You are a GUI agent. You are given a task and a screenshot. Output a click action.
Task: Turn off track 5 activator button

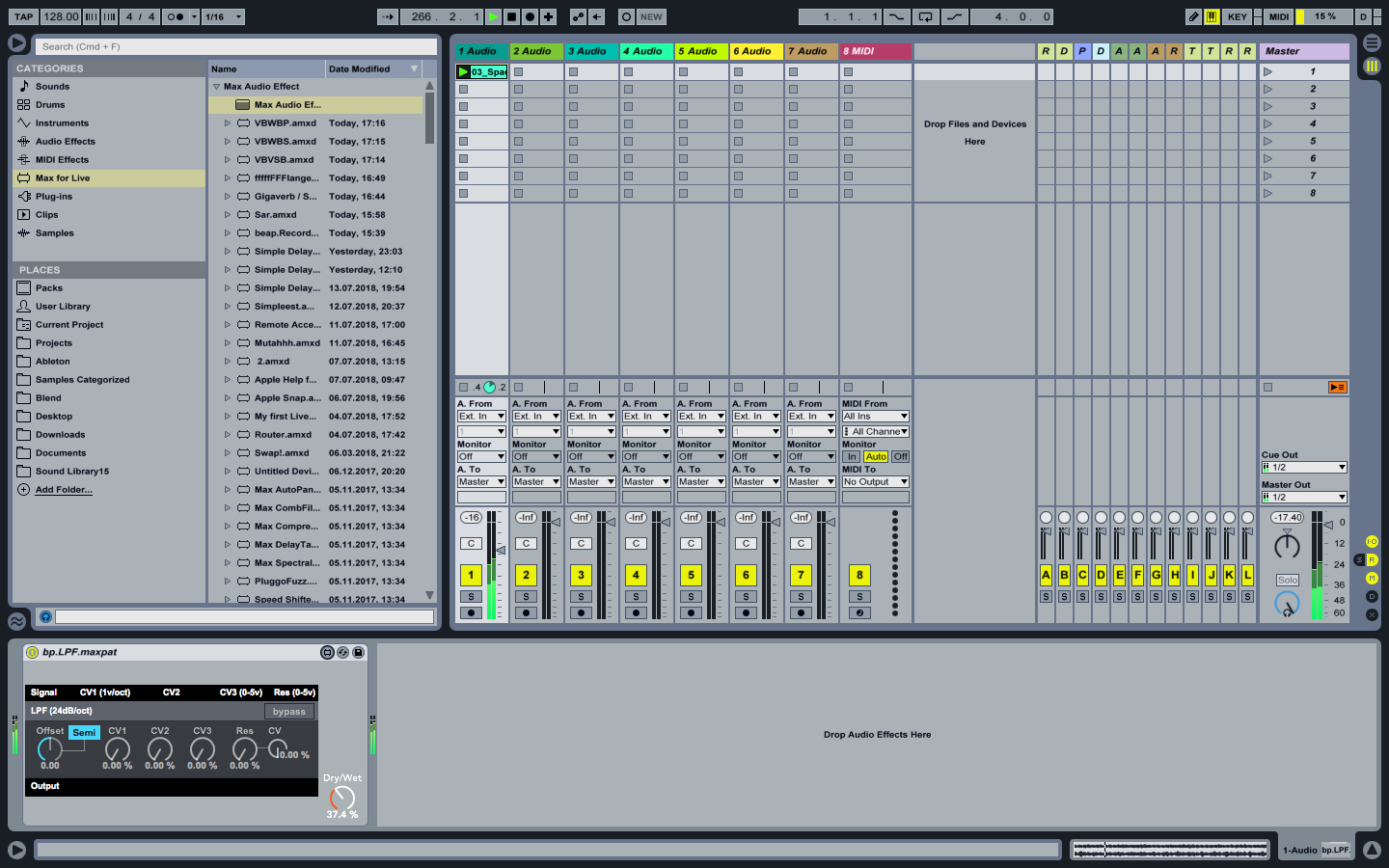click(x=691, y=576)
